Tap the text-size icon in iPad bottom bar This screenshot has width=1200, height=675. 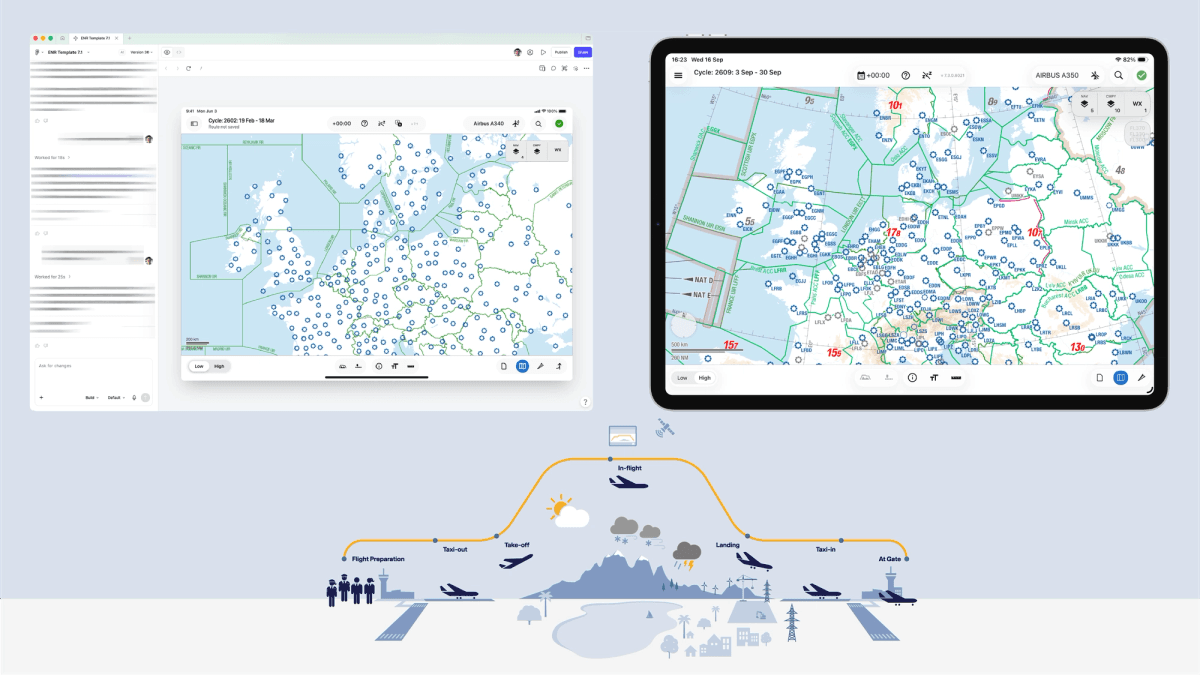[934, 378]
